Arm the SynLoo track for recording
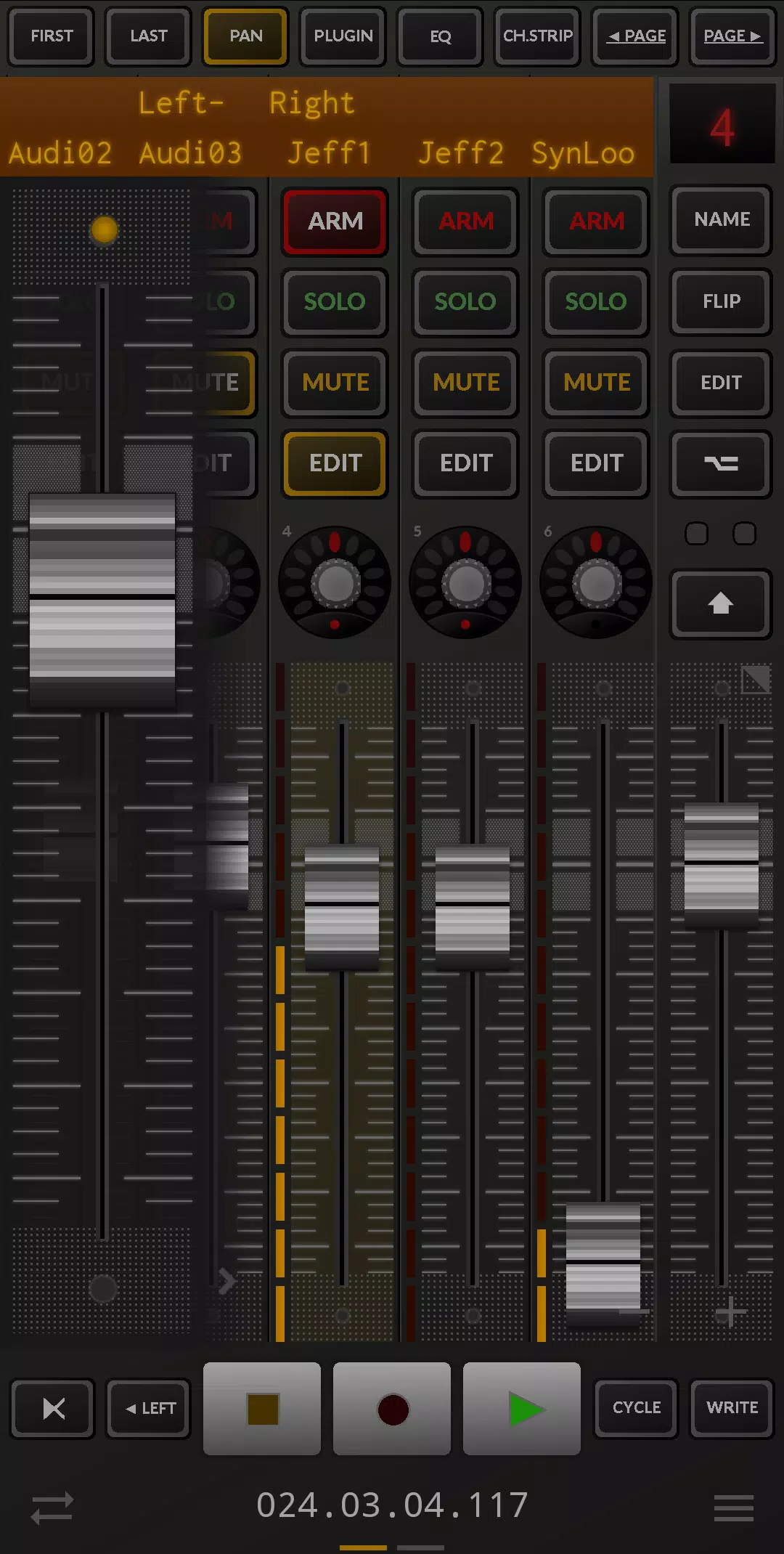 596,221
